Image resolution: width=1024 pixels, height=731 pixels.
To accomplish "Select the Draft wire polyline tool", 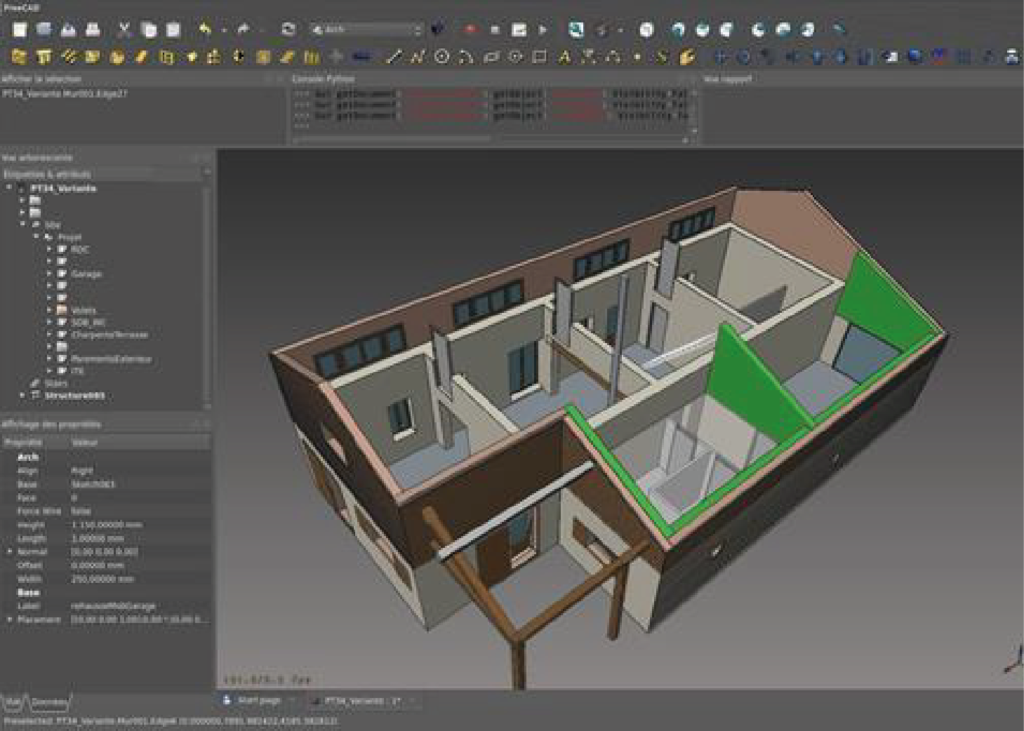I will pyautogui.click(x=417, y=57).
